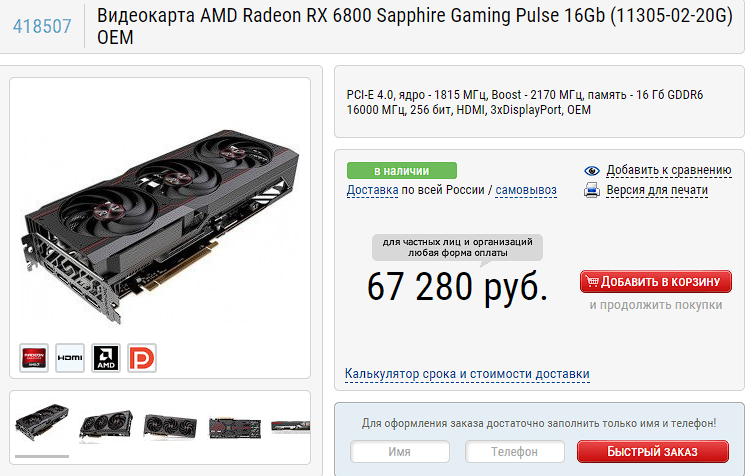745x476 pixels.
Task: Focus the Имя input field
Action: (x=400, y=451)
